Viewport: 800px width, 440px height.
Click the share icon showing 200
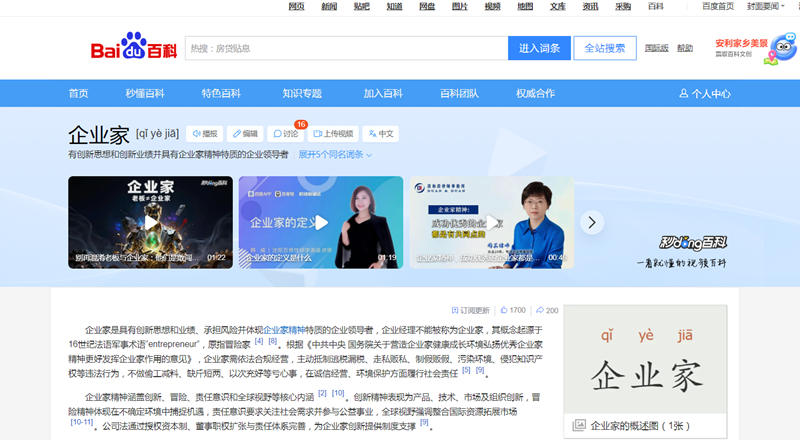[x=547, y=310]
